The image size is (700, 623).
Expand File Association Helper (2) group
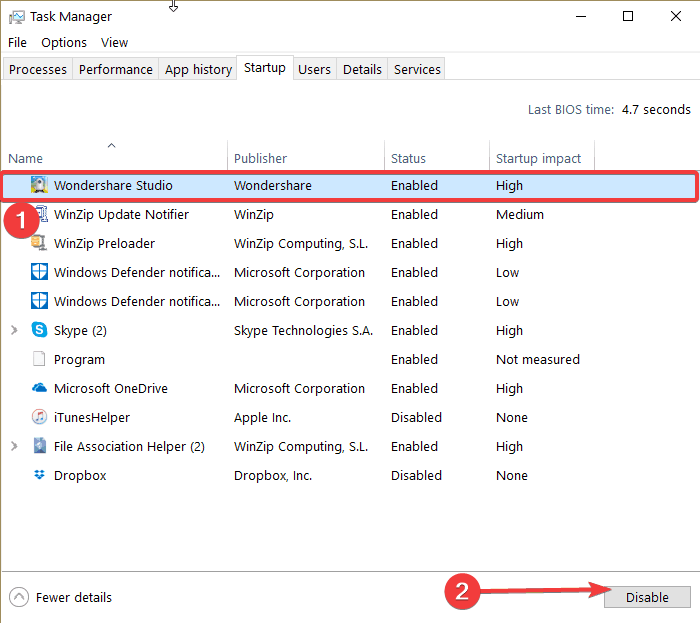pyautogui.click(x=14, y=446)
